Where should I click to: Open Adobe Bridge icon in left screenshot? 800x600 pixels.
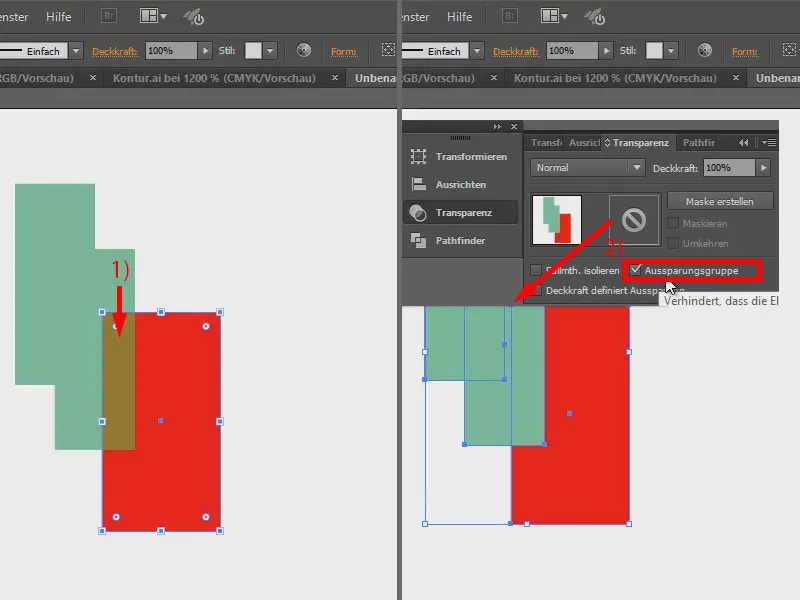click(x=109, y=16)
